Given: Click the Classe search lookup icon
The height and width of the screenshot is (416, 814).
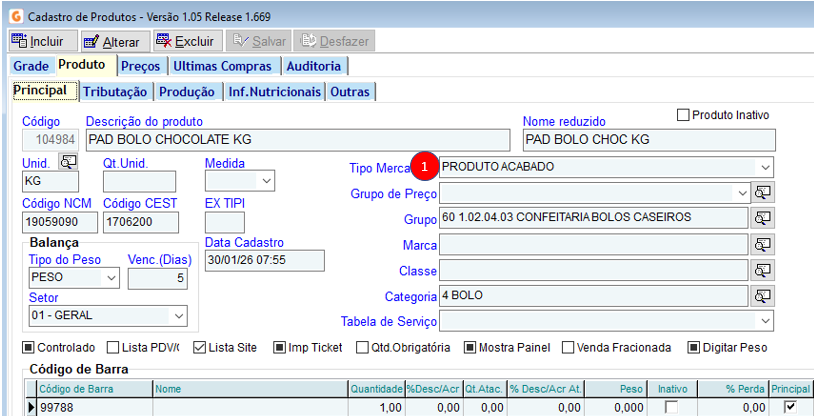Looking at the screenshot, I should pyautogui.click(x=763, y=270).
